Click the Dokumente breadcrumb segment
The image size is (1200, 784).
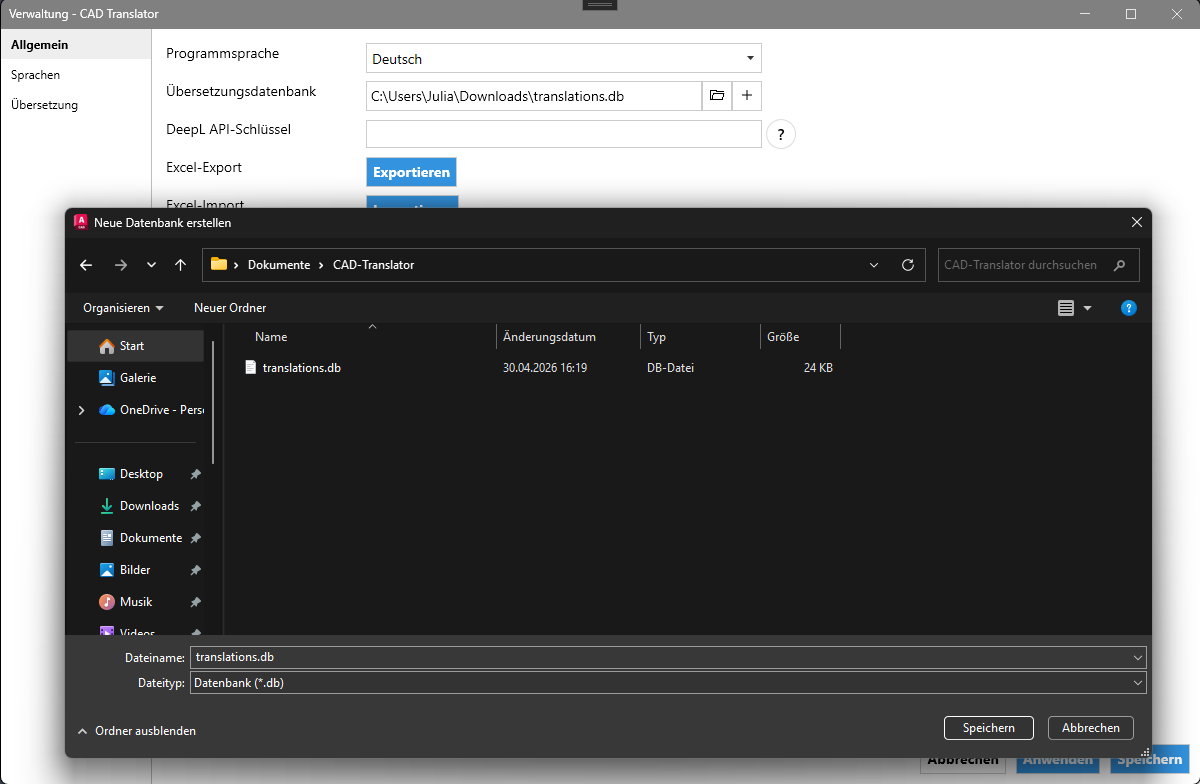279,265
